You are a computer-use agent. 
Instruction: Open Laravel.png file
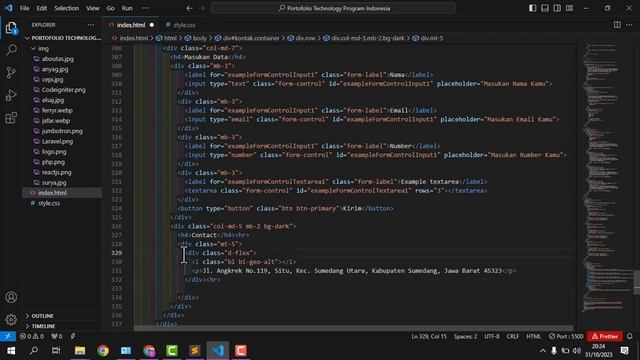coord(57,141)
